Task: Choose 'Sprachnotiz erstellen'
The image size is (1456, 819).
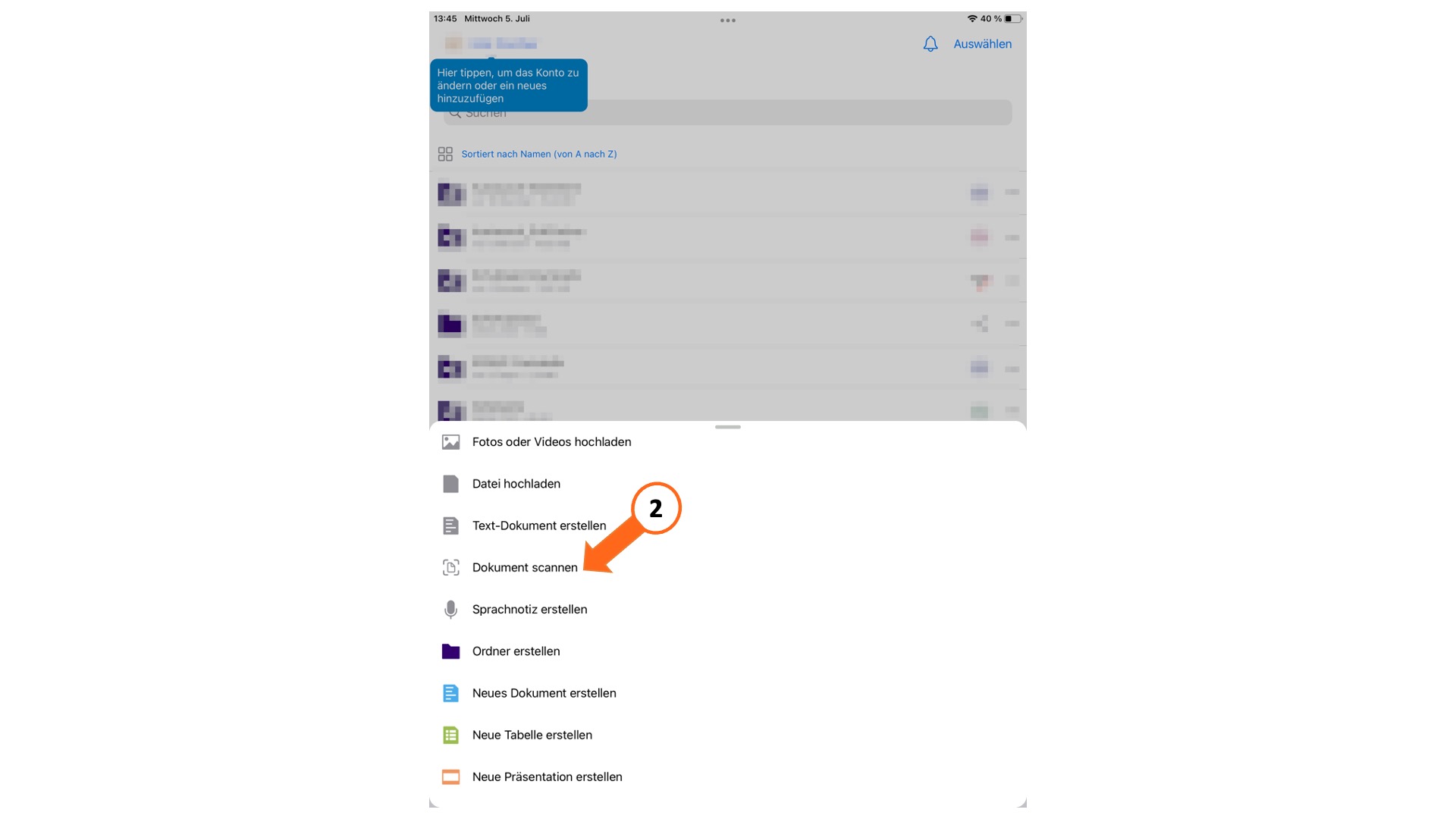Action: pos(529,610)
